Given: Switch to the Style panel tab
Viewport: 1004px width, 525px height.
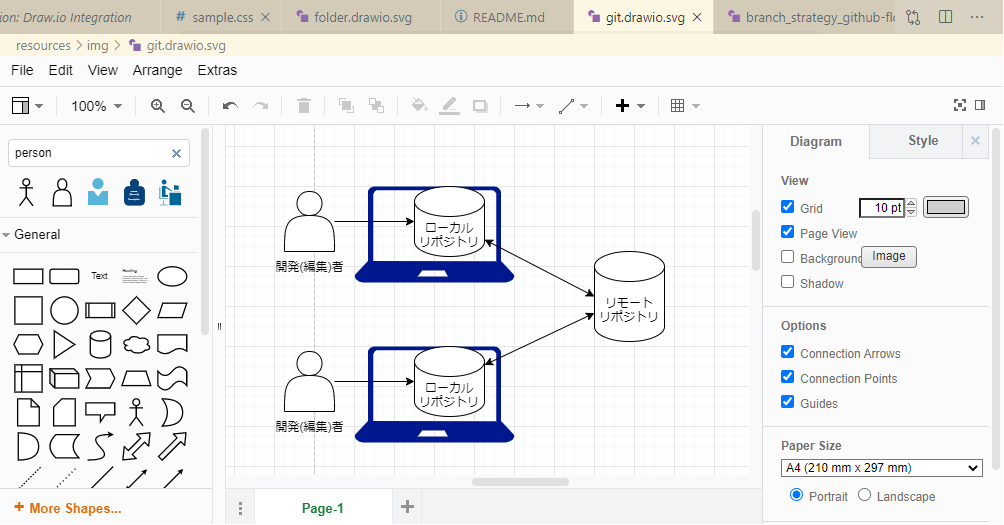Looking at the screenshot, I should click(923, 141).
